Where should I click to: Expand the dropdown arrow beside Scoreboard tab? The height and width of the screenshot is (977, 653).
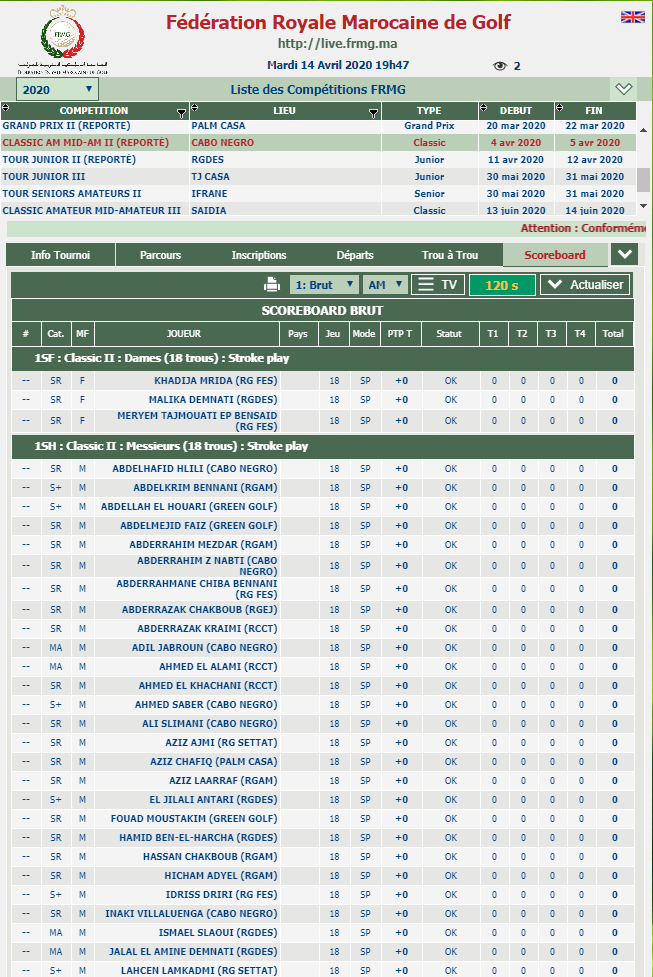click(624, 254)
